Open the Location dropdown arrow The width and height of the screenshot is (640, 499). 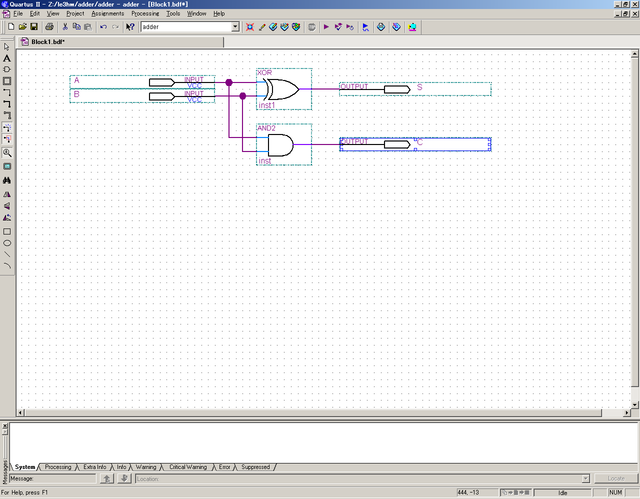586,479
